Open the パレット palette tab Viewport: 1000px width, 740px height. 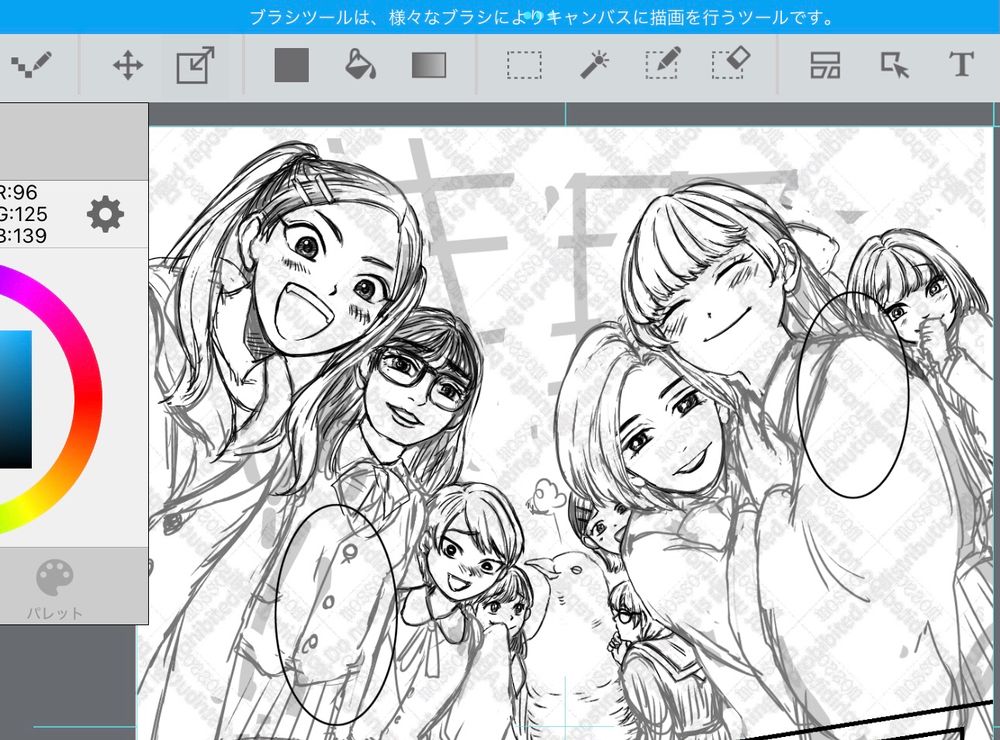(55, 590)
